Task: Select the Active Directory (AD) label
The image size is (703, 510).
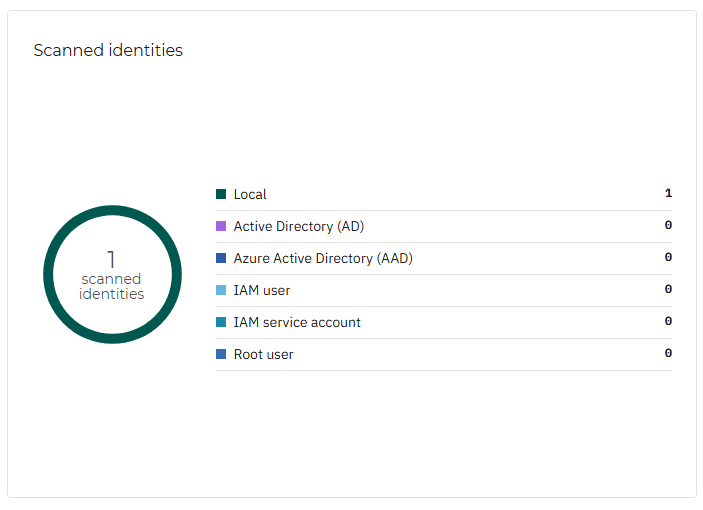Action: click(298, 226)
